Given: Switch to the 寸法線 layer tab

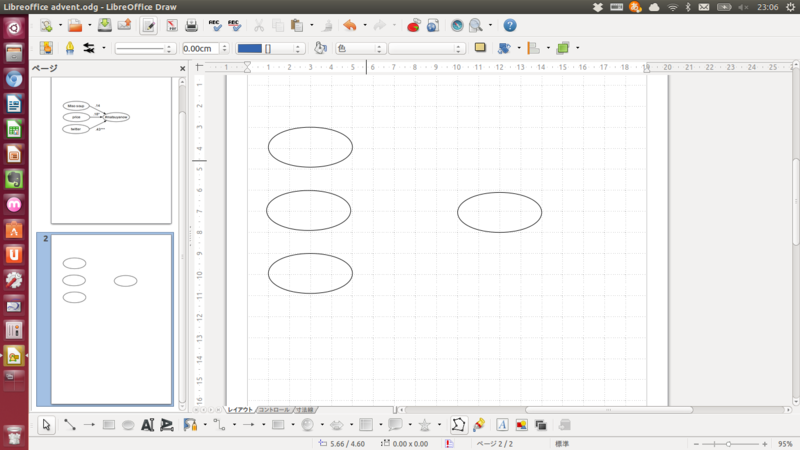Looking at the screenshot, I should (x=305, y=410).
